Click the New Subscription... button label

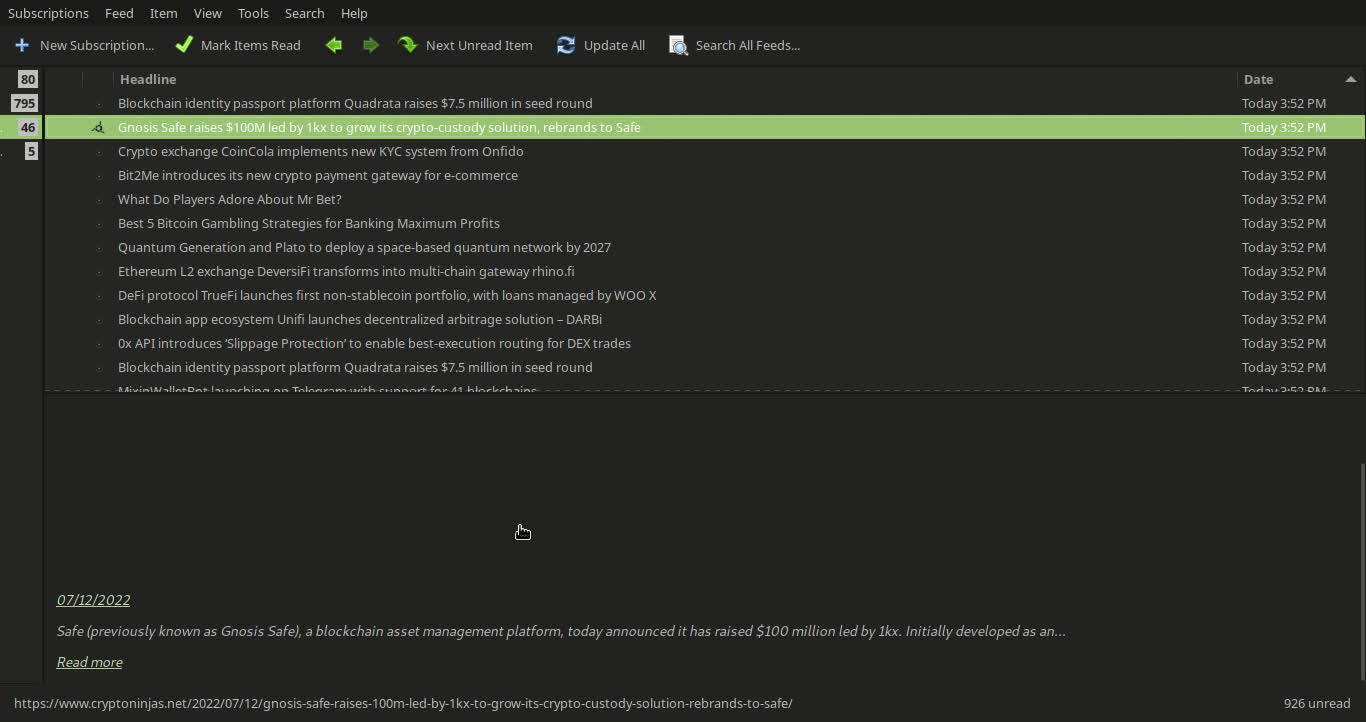(x=97, y=45)
